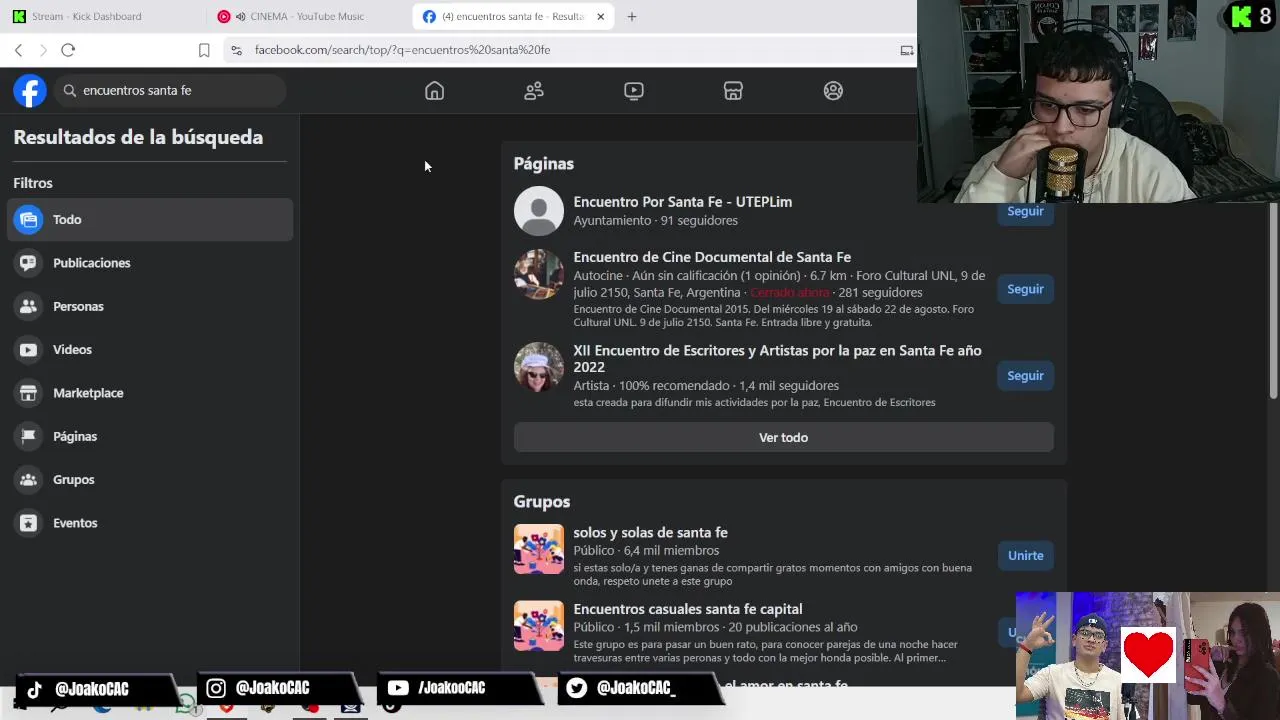Select the Grupos filter
This screenshot has height=720, width=1280.
[150, 480]
